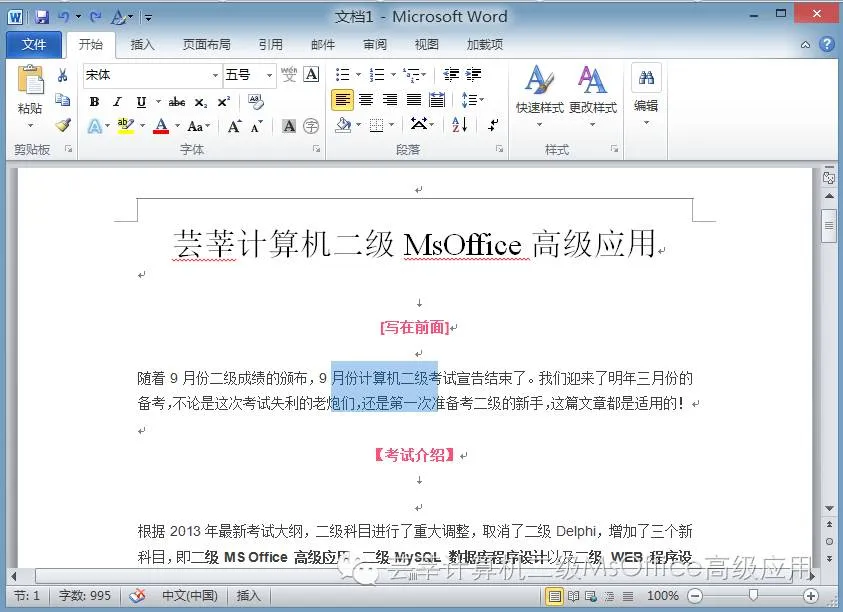Click the Enclose Characters circled icon
Image resolution: width=843 pixels, height=612 pixels.
pyautogui.click(x=311, y=126)
